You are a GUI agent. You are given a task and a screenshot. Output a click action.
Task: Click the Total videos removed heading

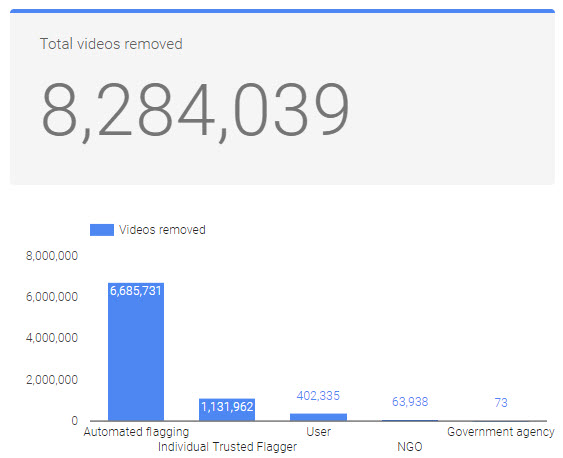[x=111, y=44]
